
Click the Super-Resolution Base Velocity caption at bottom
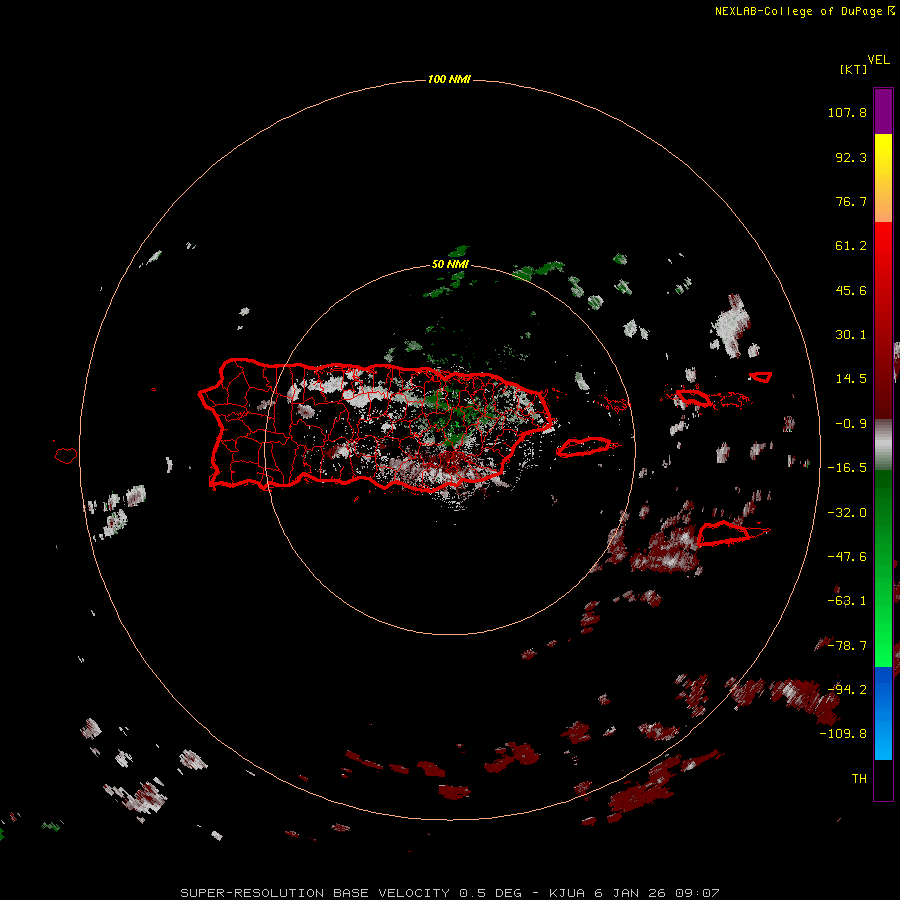[449, 893]
